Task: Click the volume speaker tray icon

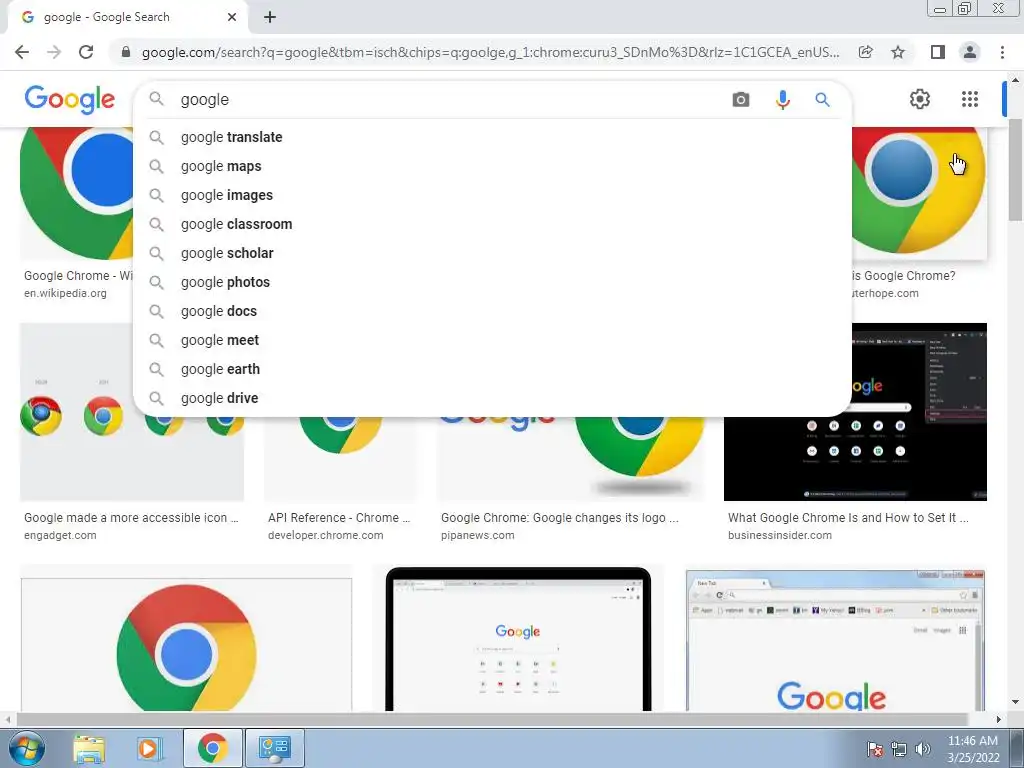Action: click(x=923, y=749)
